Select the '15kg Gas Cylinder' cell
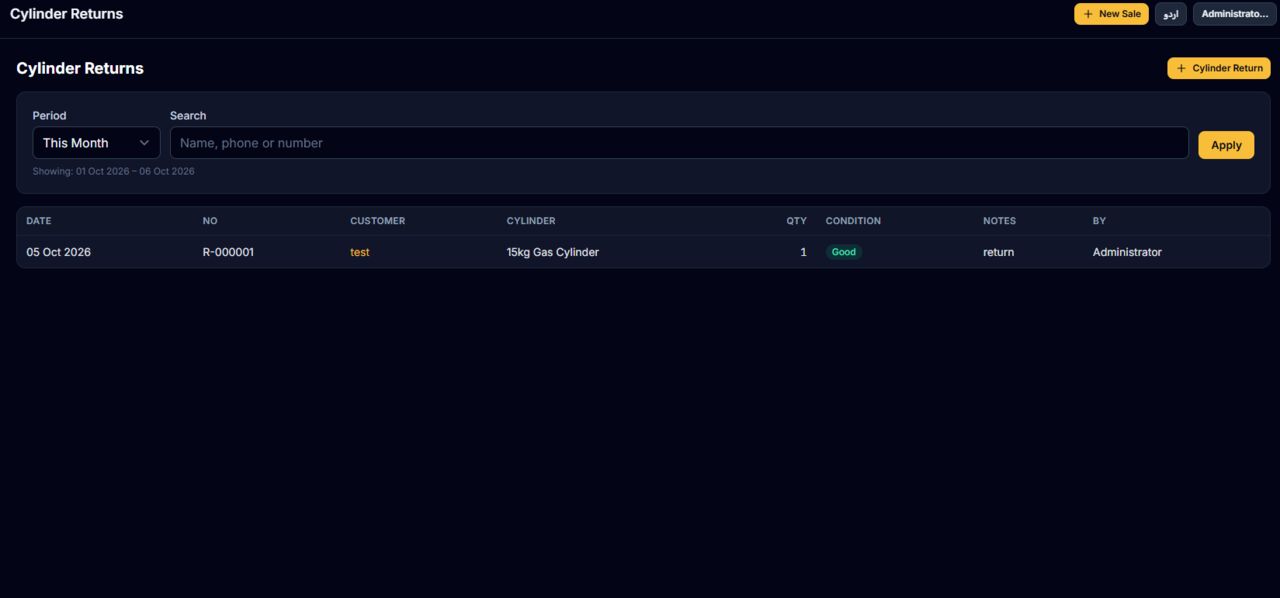Screen dimensions: 1280x598 [x=553, y=252]
